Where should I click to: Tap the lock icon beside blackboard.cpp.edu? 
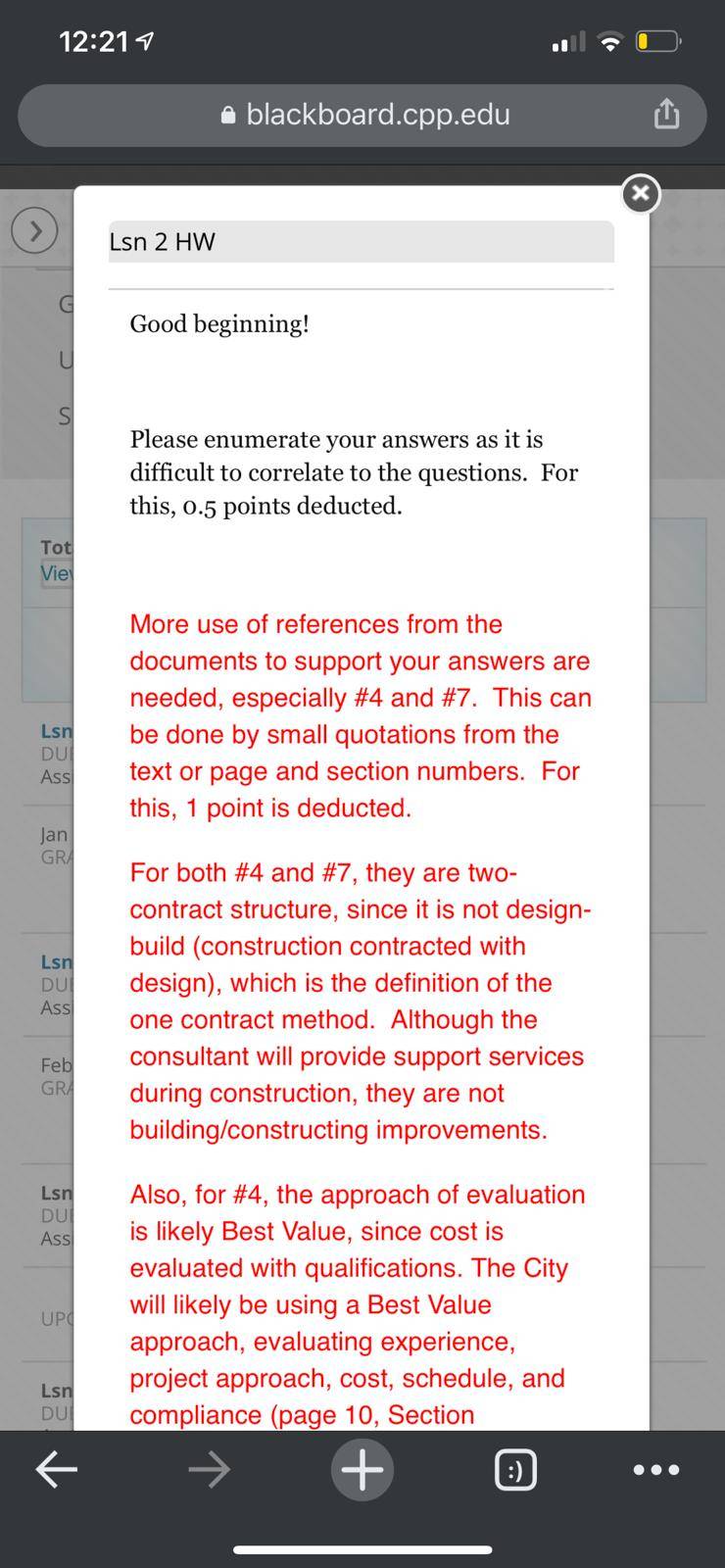coord(228,116)
